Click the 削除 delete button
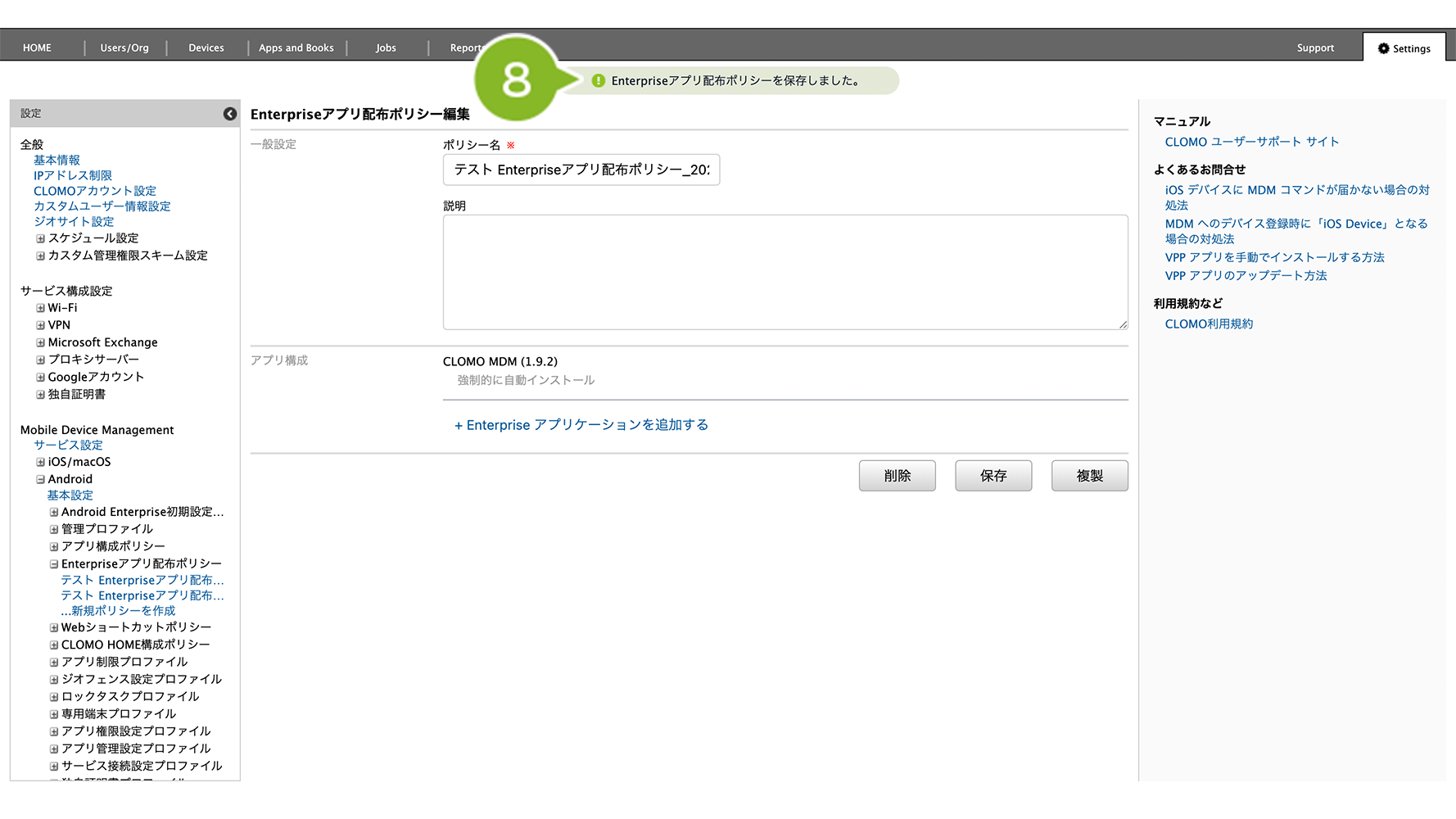Viewport: 1456px width, 819px height. click(897, 476)
